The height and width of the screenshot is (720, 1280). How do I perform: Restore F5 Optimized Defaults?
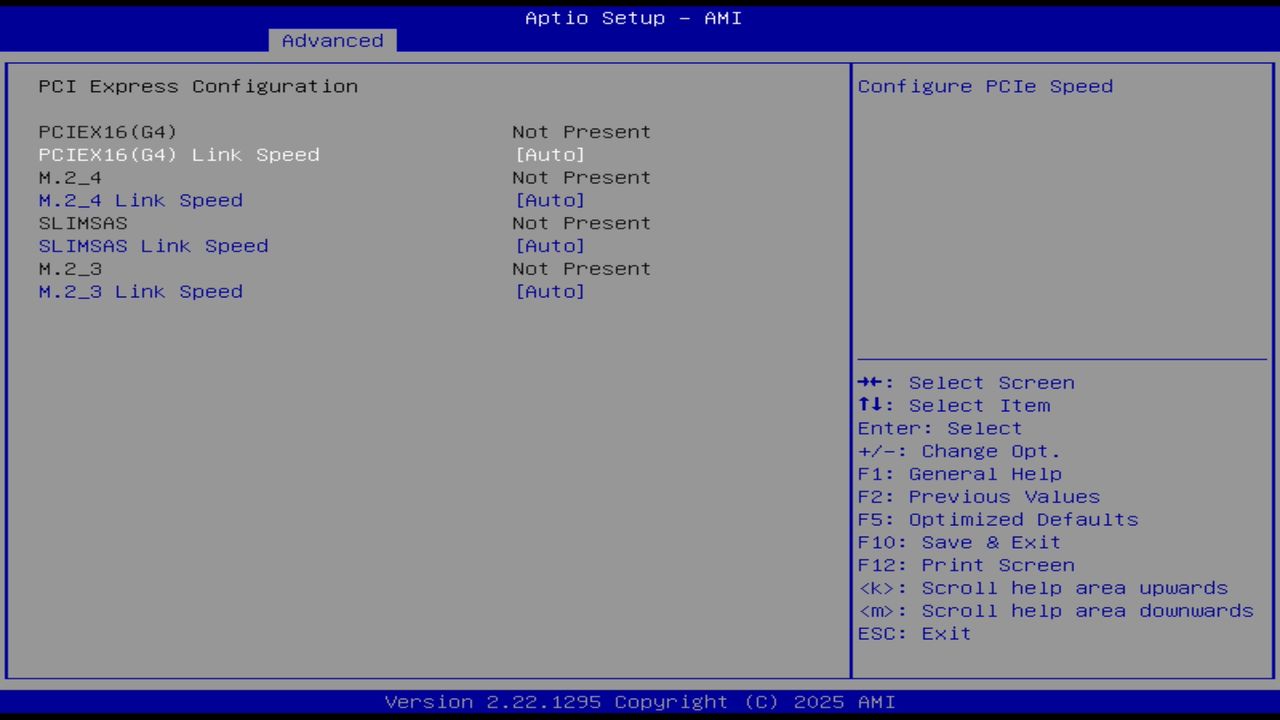pos(997,519)
